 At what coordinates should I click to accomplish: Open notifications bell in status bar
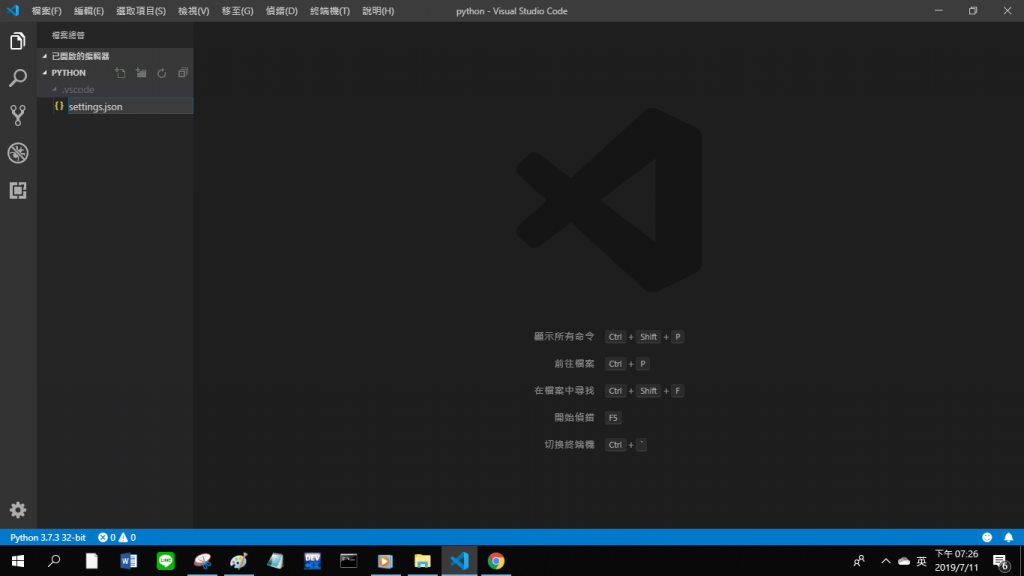pyautogui.click(x=1008, y=537)
